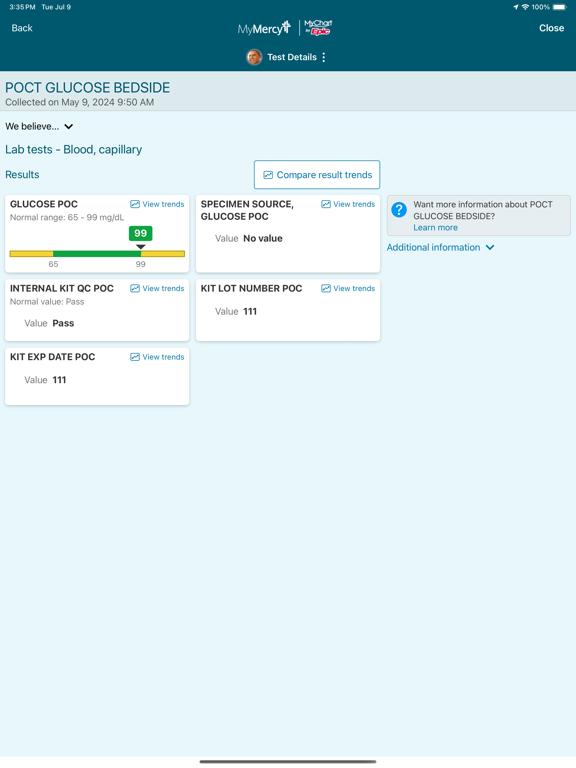
Task: Tap the 3:35 PM clock in status bar
Action: tap(22, 7)
